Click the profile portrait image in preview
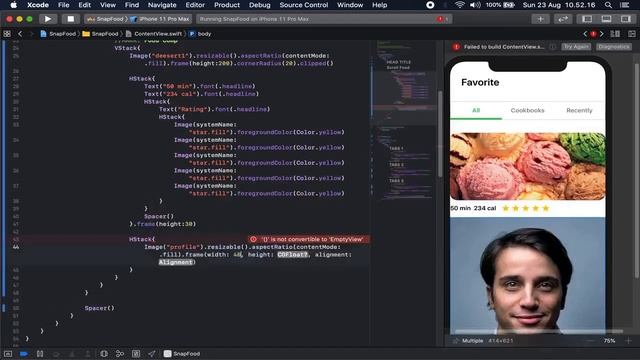The width and height of the screenshot is (640, 360). coord(528,276)
